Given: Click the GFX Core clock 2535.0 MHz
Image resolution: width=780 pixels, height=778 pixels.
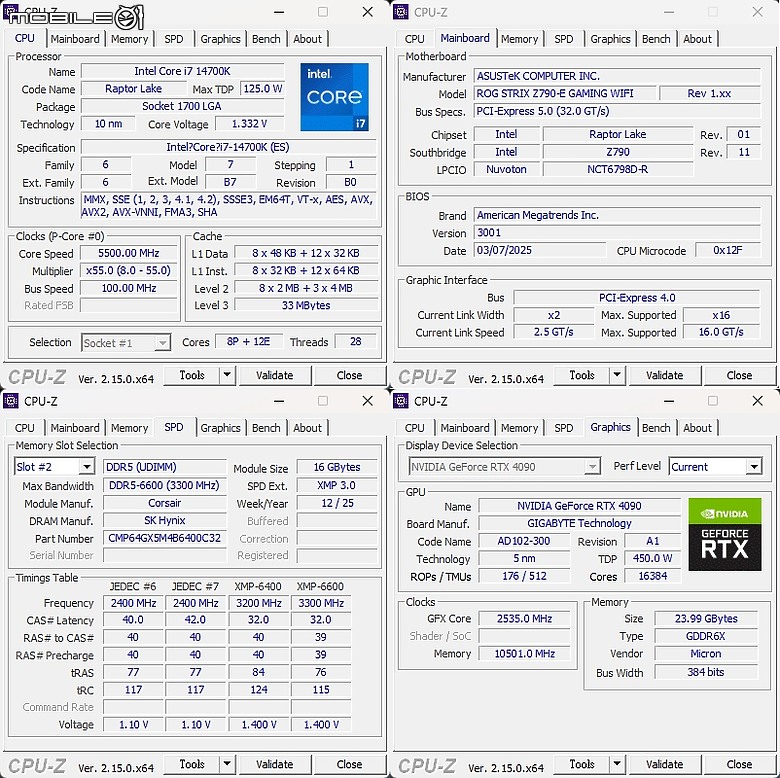Looking at the screenshot, I should [x=524, y=619].
